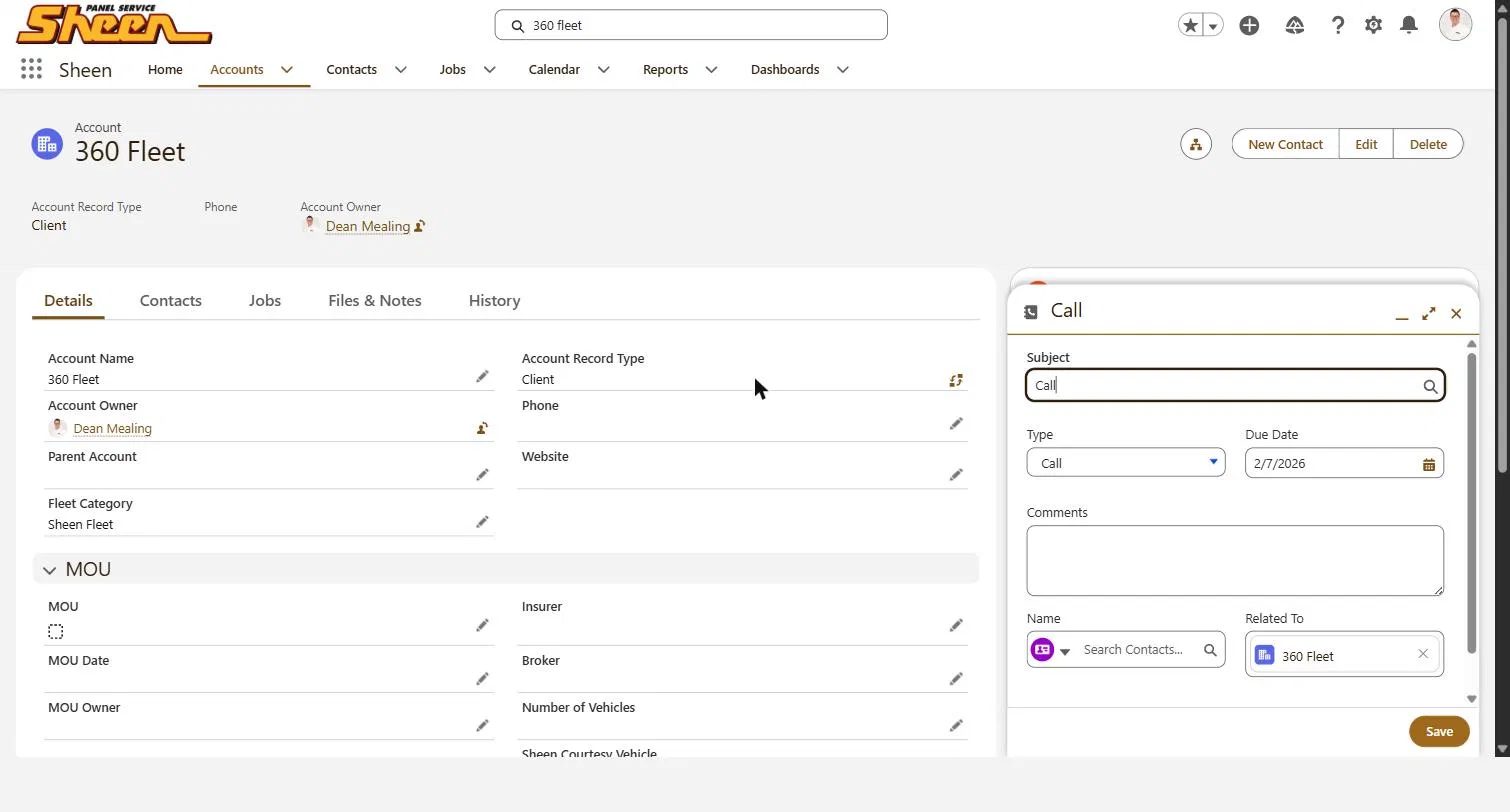Go to the Home nav item
This screenshot has height=812, width=1510.
165,70
